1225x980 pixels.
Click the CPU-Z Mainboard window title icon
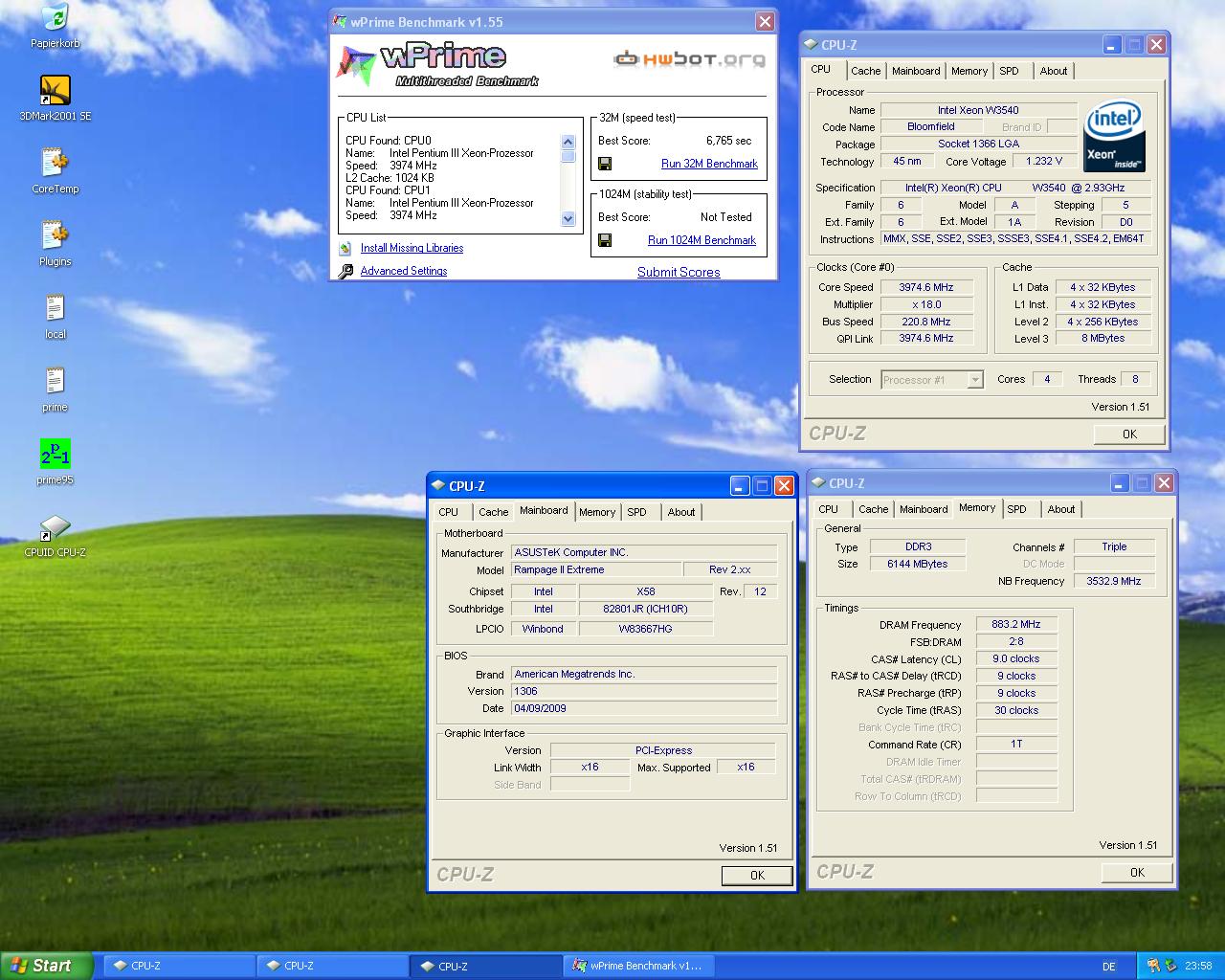[438, 486]
